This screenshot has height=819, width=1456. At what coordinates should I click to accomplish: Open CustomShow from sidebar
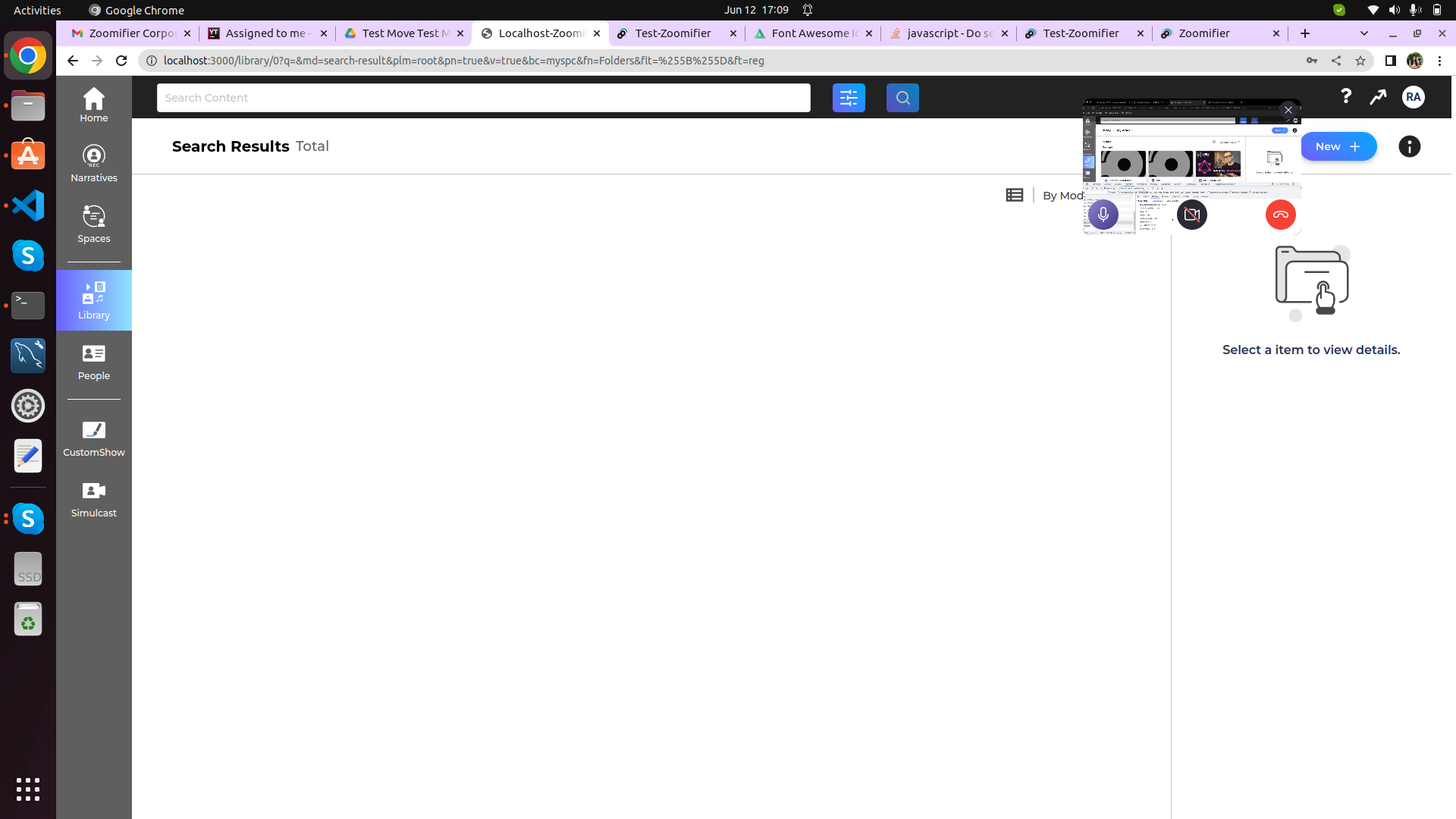pos(93,438)
